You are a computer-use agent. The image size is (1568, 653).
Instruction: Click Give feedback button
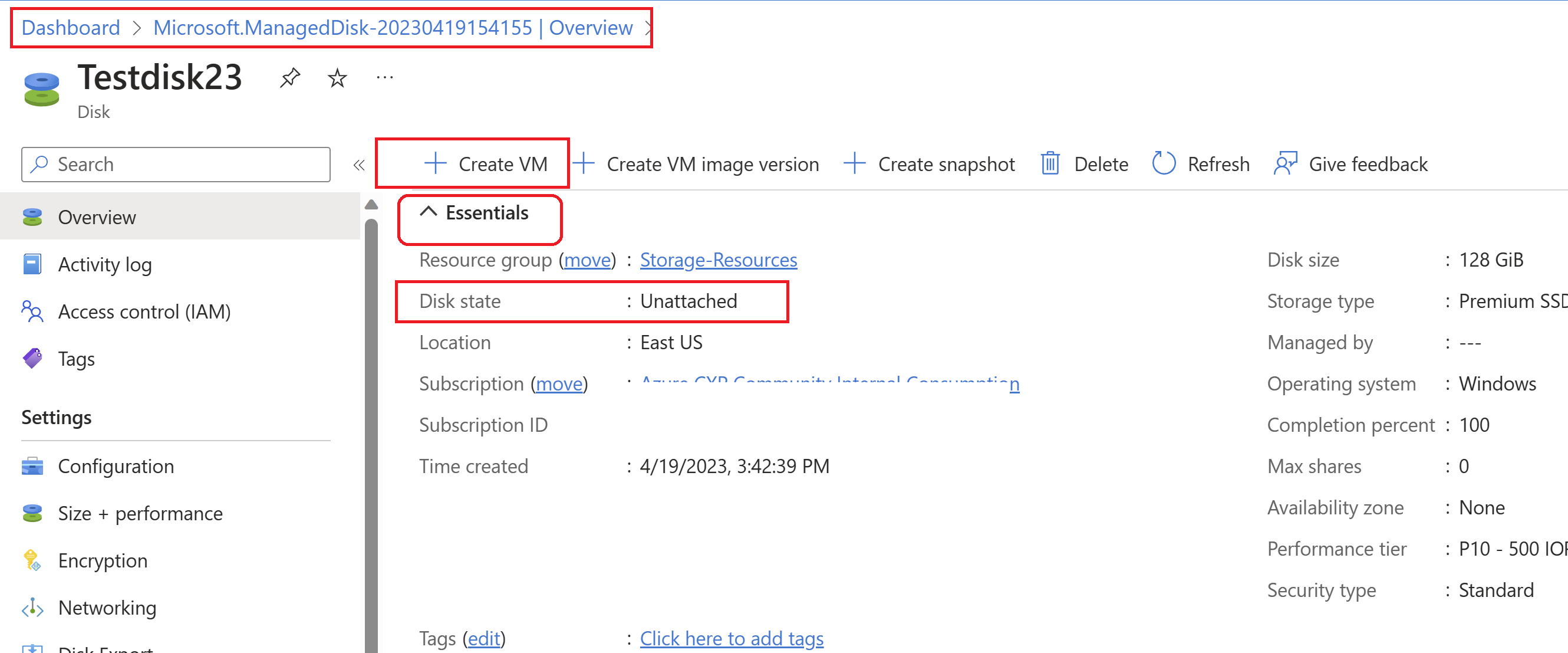pyautogui.click(x=1350, y=164)
